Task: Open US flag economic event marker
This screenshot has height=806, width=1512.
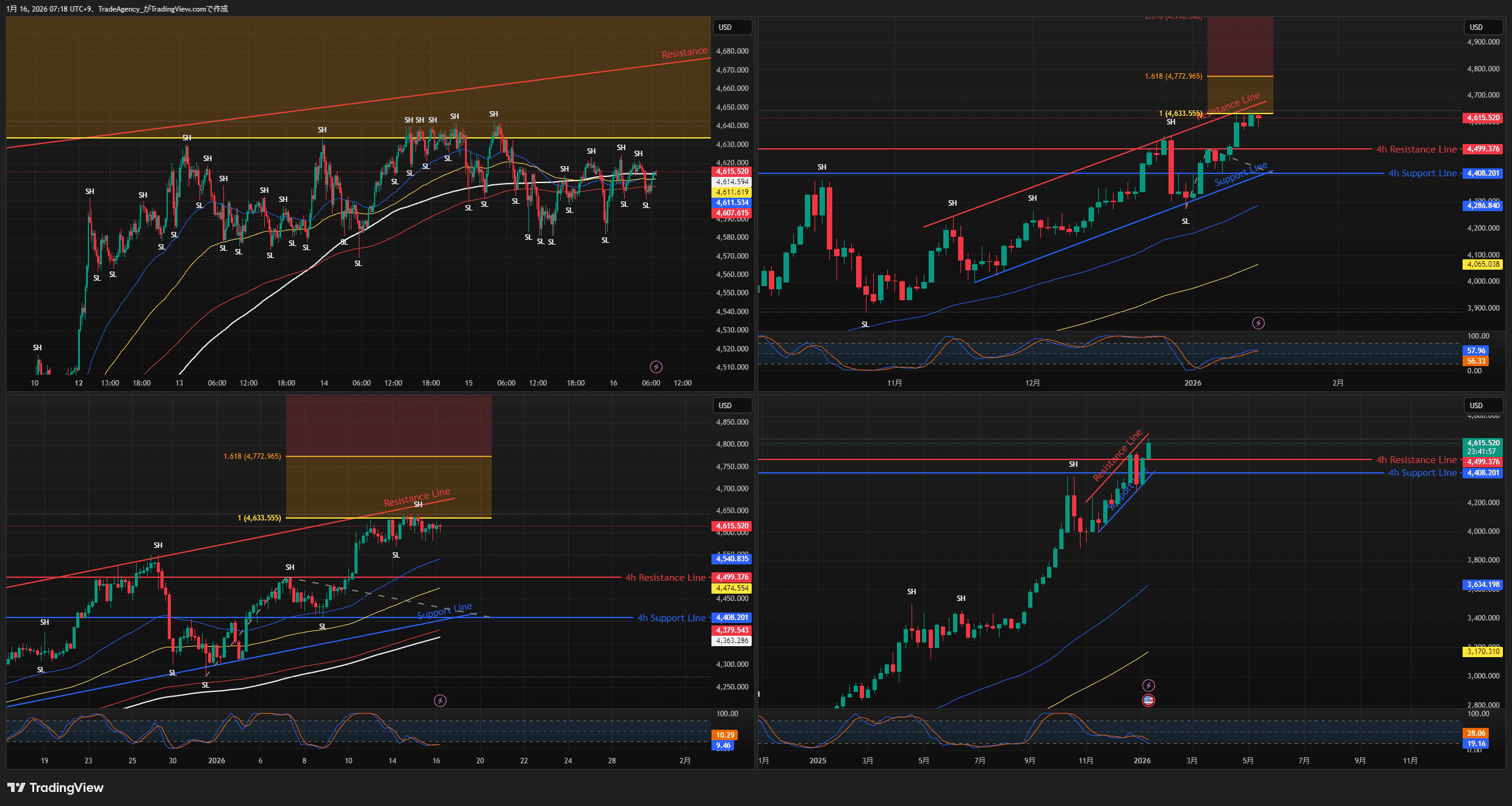Action: tap(1148, 700)
